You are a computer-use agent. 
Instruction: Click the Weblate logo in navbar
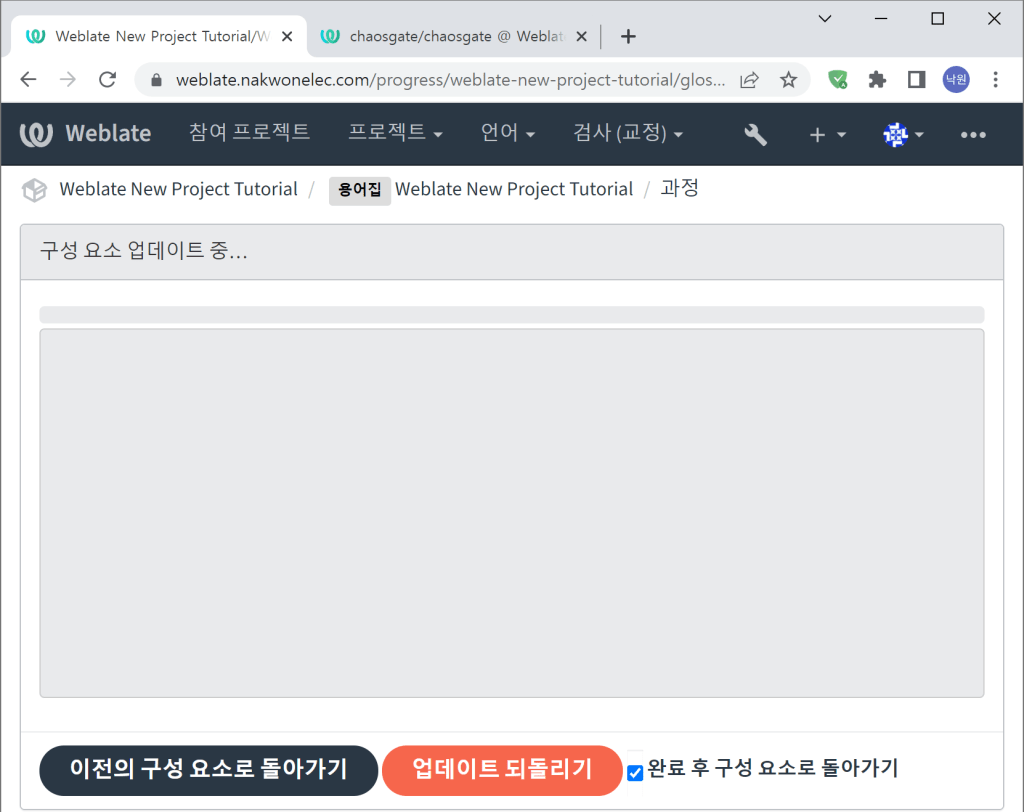86,134
